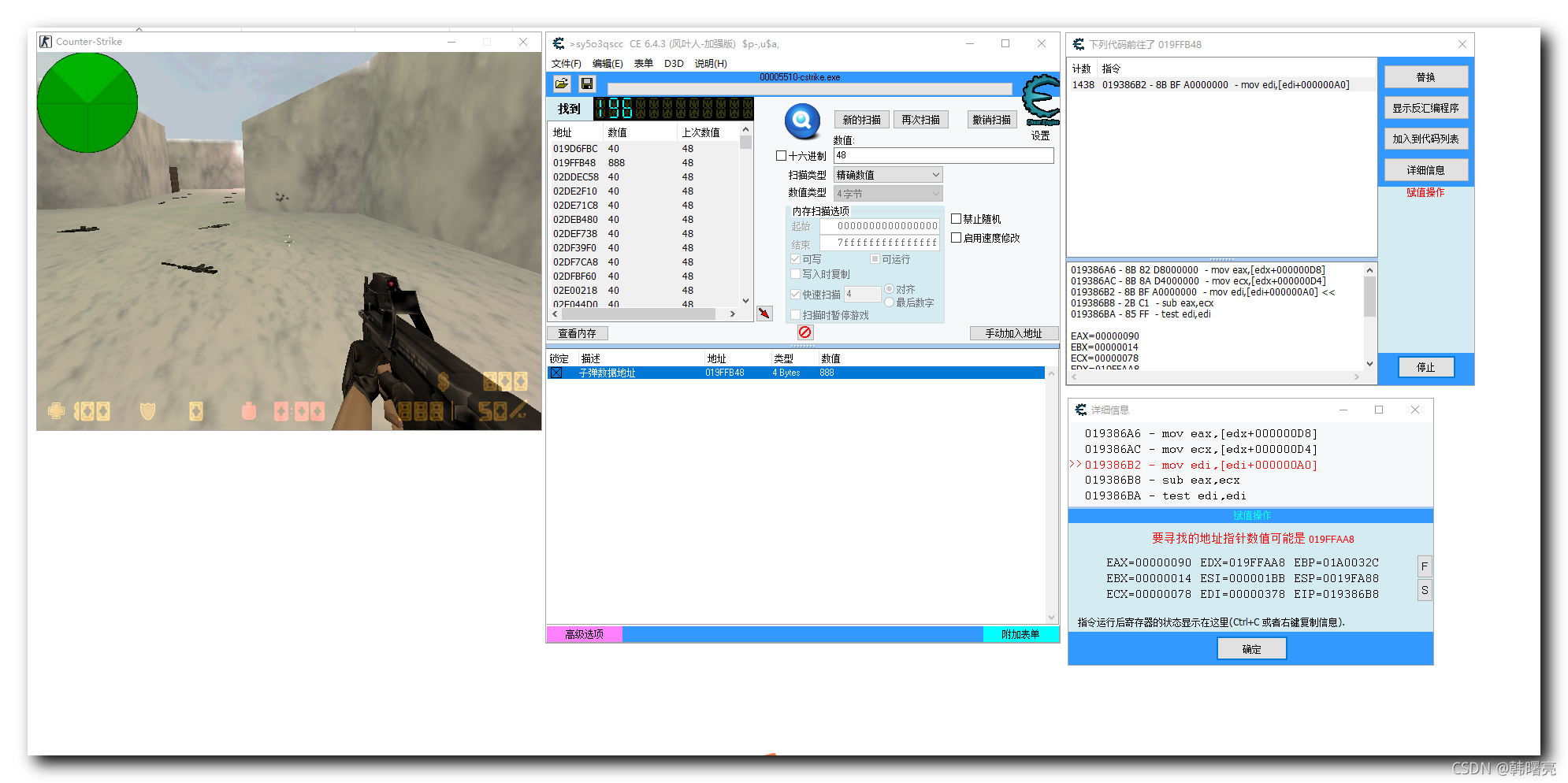Open the 文件(F) menu
Viewport: 1568px width, 783px height.
[x=567, y=64]
